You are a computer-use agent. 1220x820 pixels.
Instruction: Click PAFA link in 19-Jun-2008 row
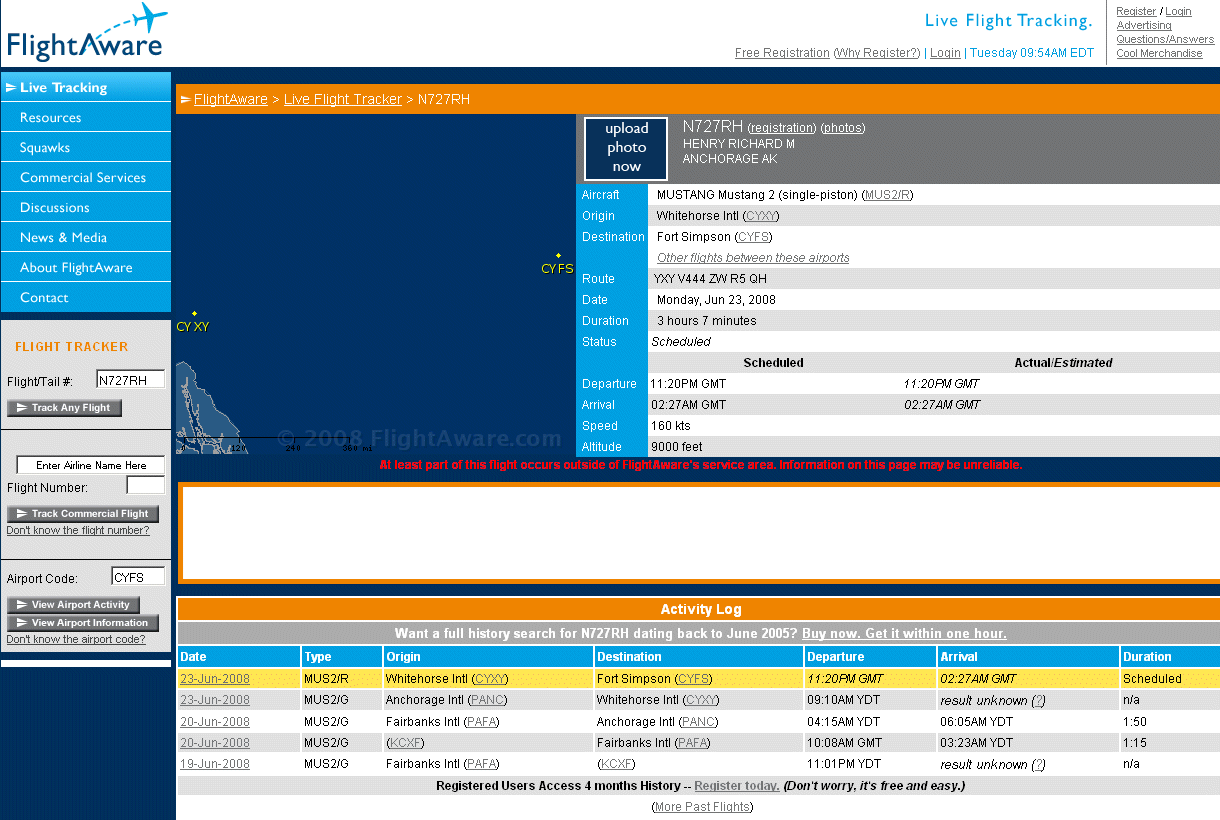pos(483,764)
